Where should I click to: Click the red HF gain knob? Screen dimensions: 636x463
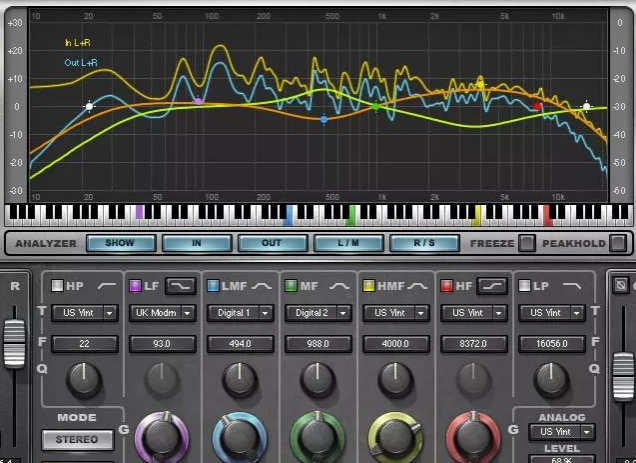pyautogui.click(x=473, y=438)
